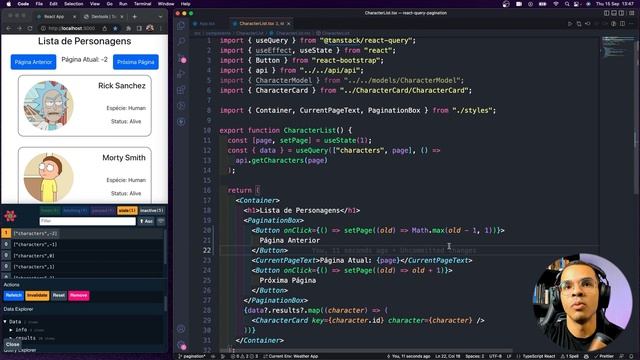The image size is (640, 360).
Task: Toggle fresh queries status filter
Action: 50,211
